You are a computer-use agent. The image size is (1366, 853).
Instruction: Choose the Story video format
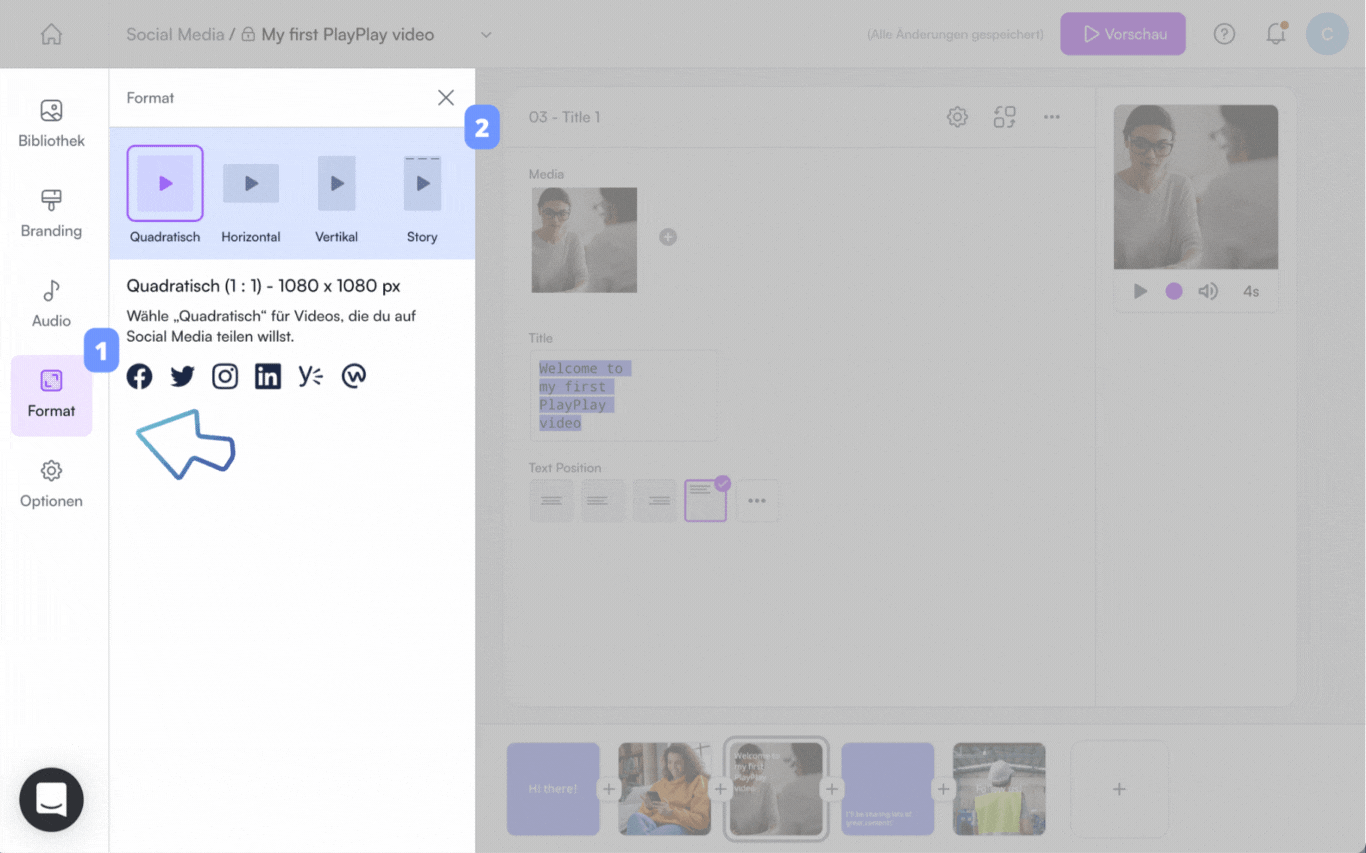[x=422, y=195]
